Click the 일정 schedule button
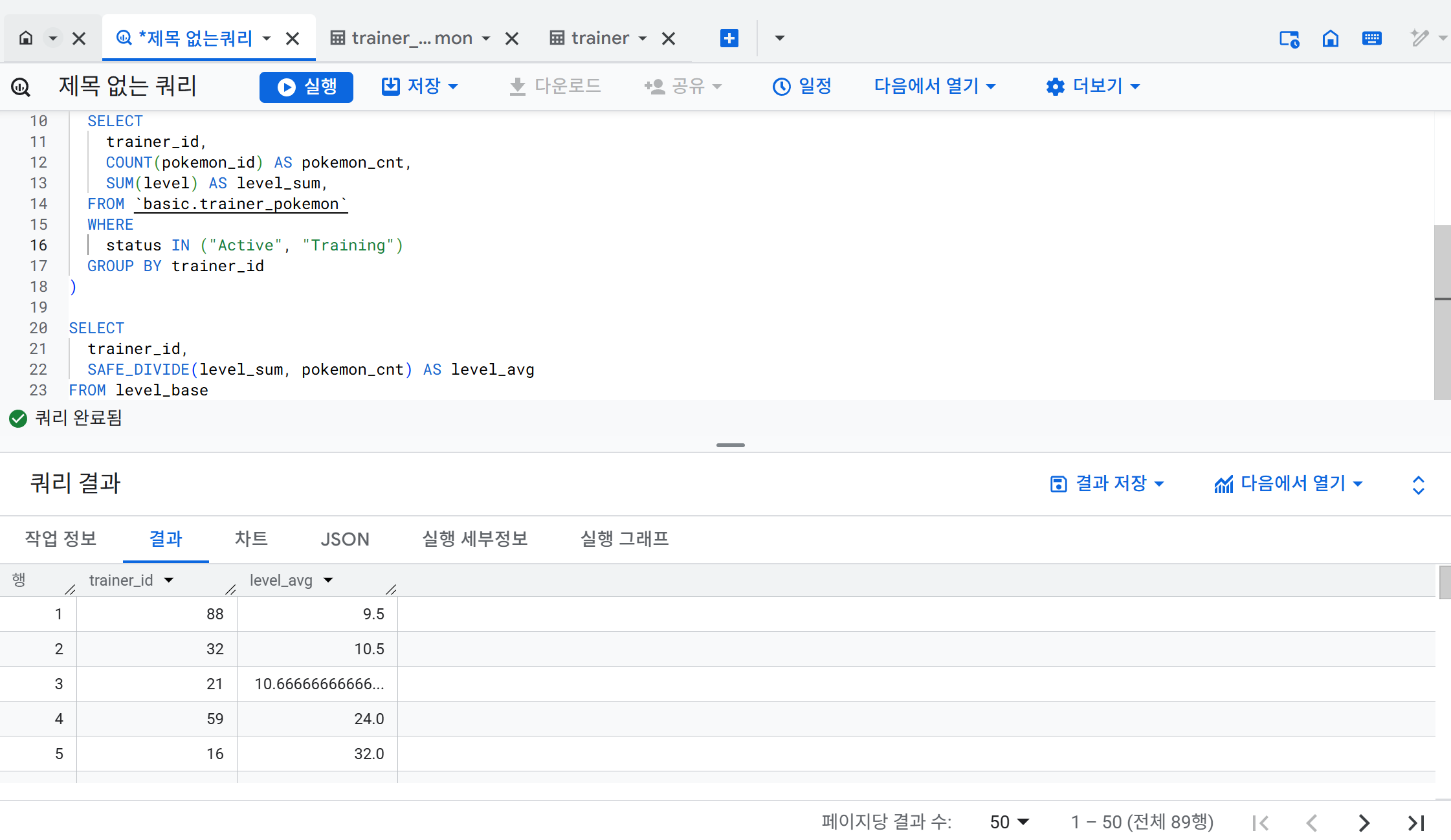Screen dimensions: 1451x840 click(x=803, y=86)
